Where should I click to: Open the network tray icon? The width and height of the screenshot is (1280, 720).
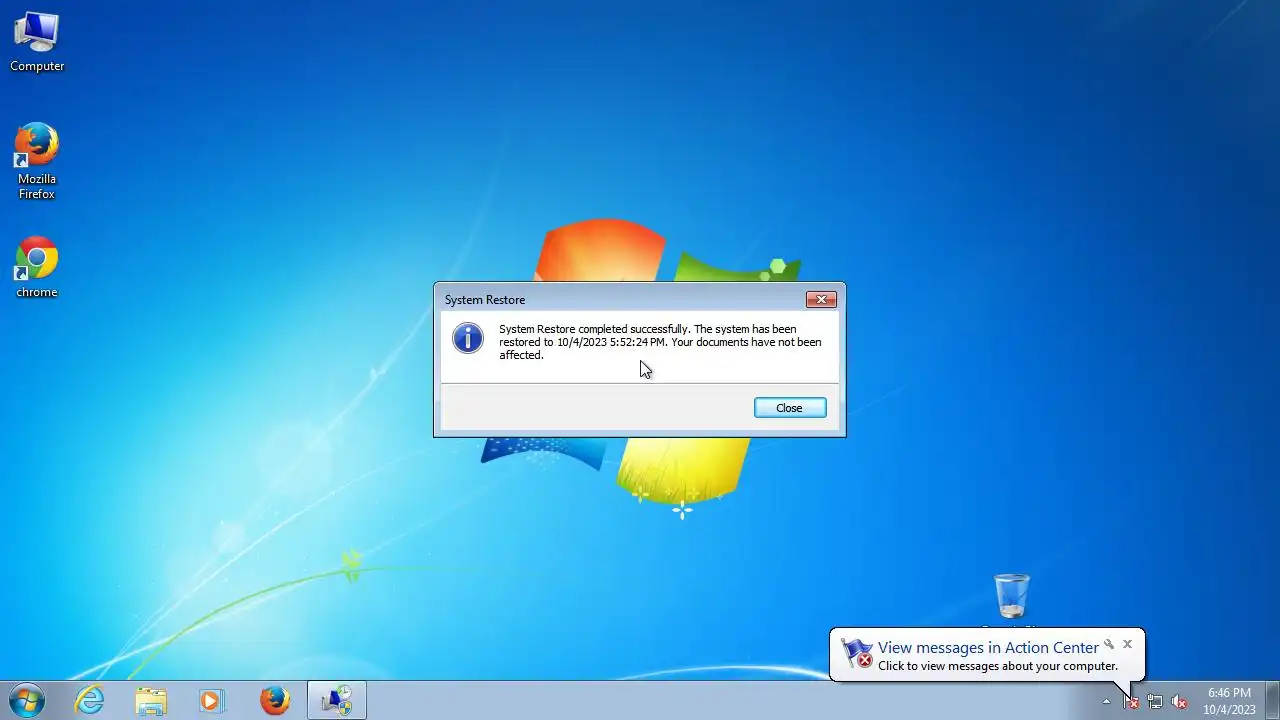1155,701
